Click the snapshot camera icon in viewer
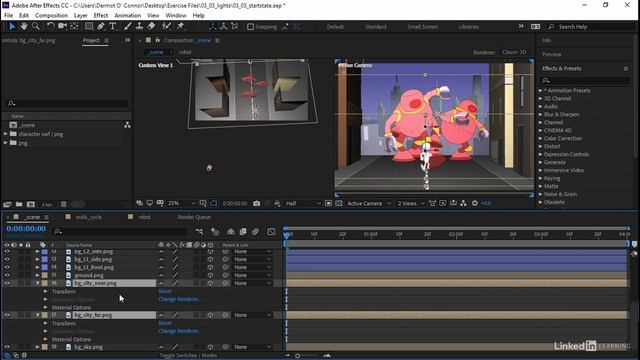 click(x=256, y=203)
